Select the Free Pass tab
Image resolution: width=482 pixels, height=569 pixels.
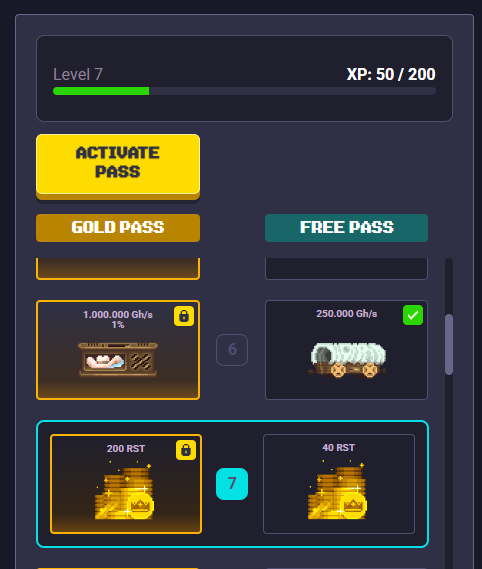pyautogui.click(x=346, y=228)
